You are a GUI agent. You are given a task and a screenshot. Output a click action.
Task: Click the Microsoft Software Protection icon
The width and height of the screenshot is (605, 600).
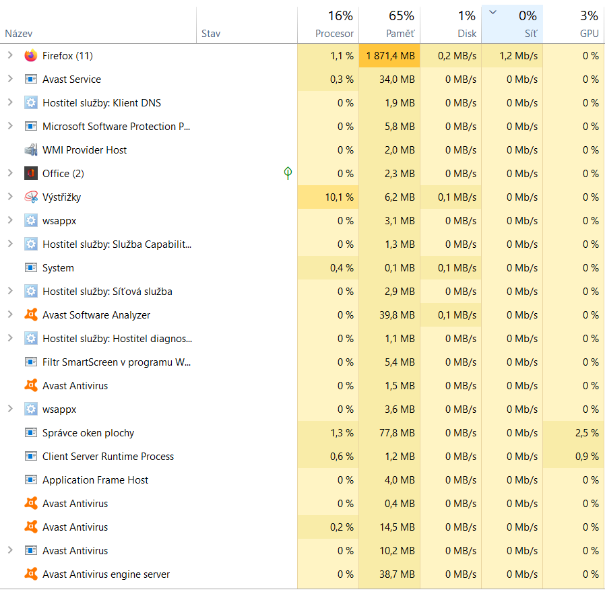click(31, 126)
